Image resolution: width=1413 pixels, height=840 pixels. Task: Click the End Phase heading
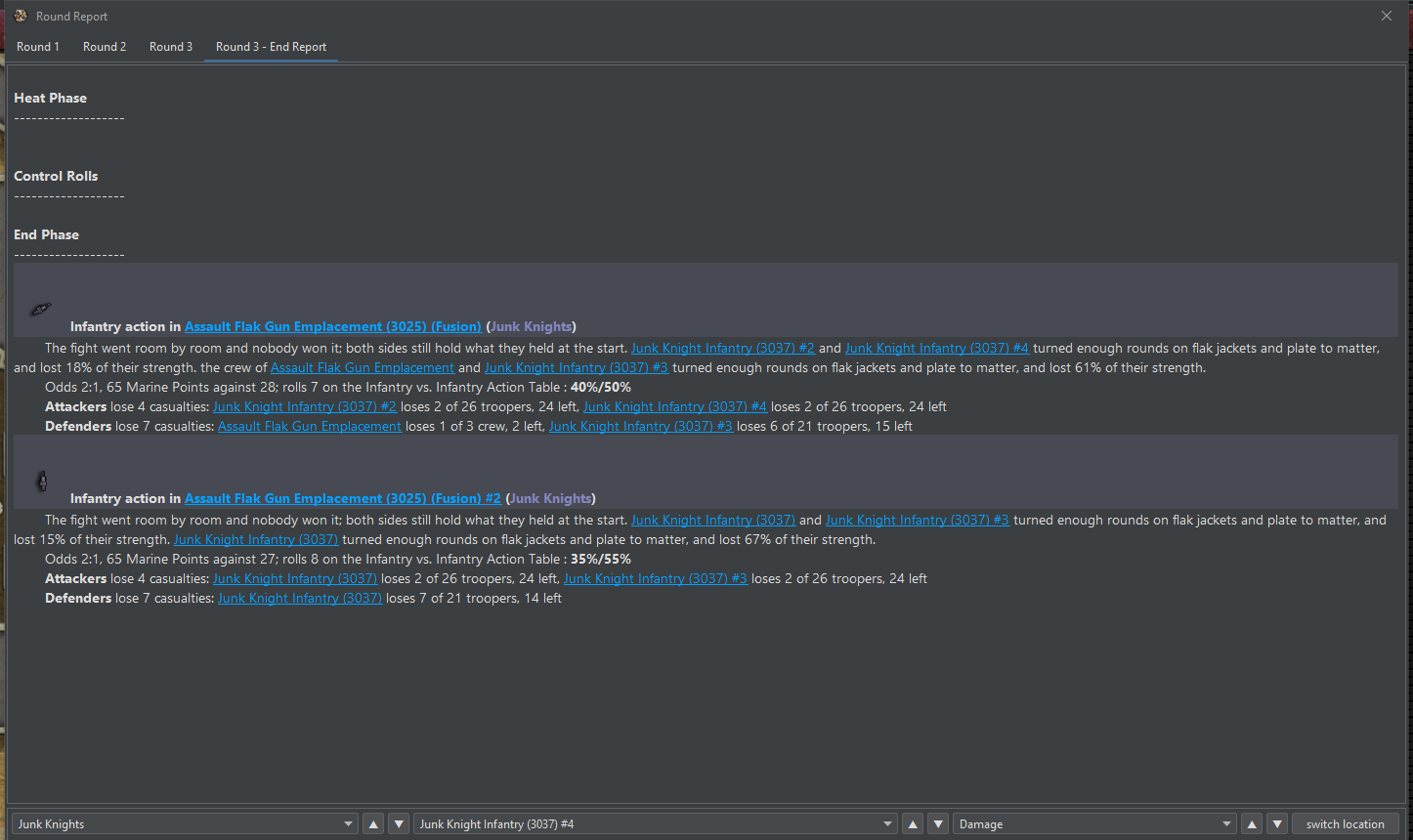click(x=47, y=235)
